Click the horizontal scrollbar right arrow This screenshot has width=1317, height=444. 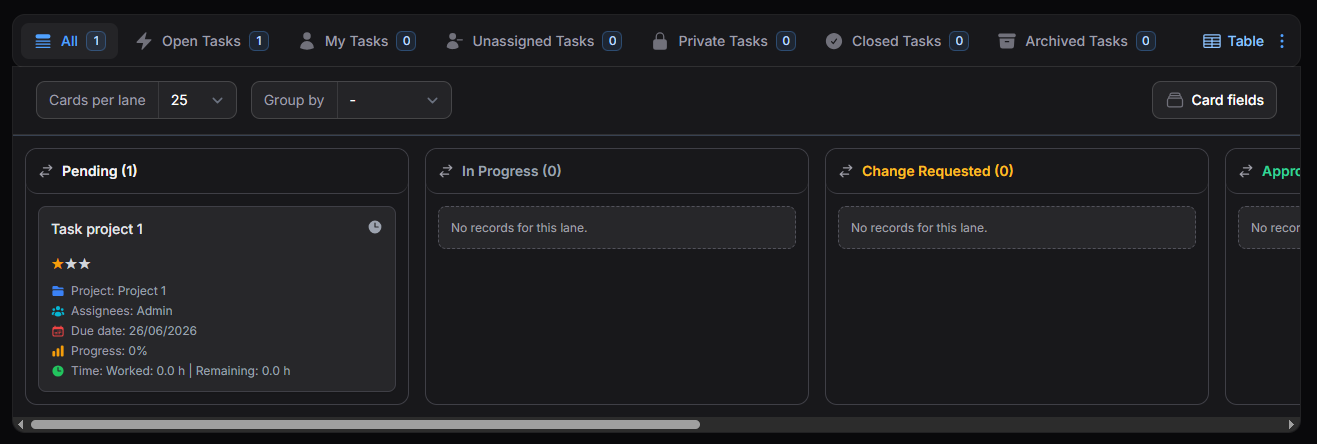(x=1292, y=424)
